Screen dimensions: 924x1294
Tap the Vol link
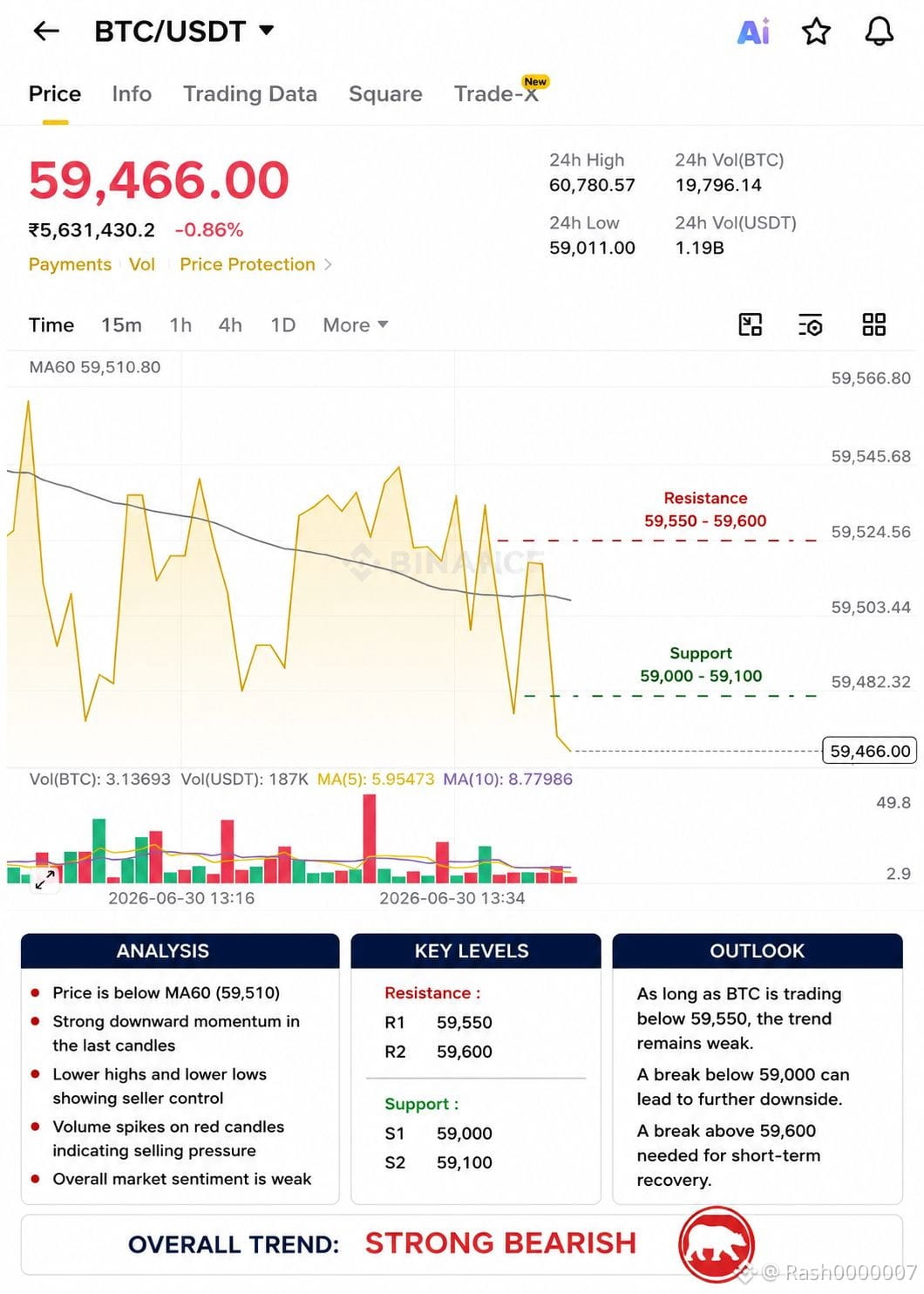(x=142, y=264)
